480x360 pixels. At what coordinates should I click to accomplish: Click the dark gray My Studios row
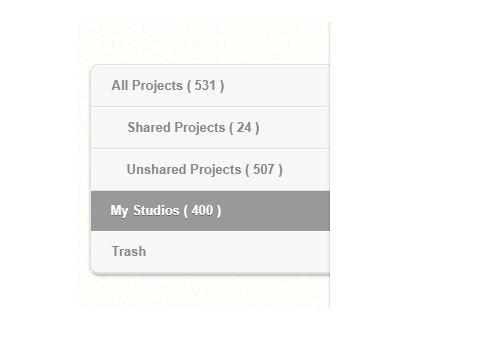(x=210, y=211)
